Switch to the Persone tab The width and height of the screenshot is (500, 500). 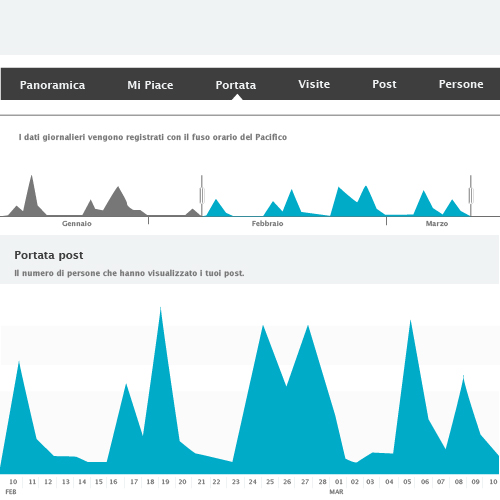[x=461, y=84]
